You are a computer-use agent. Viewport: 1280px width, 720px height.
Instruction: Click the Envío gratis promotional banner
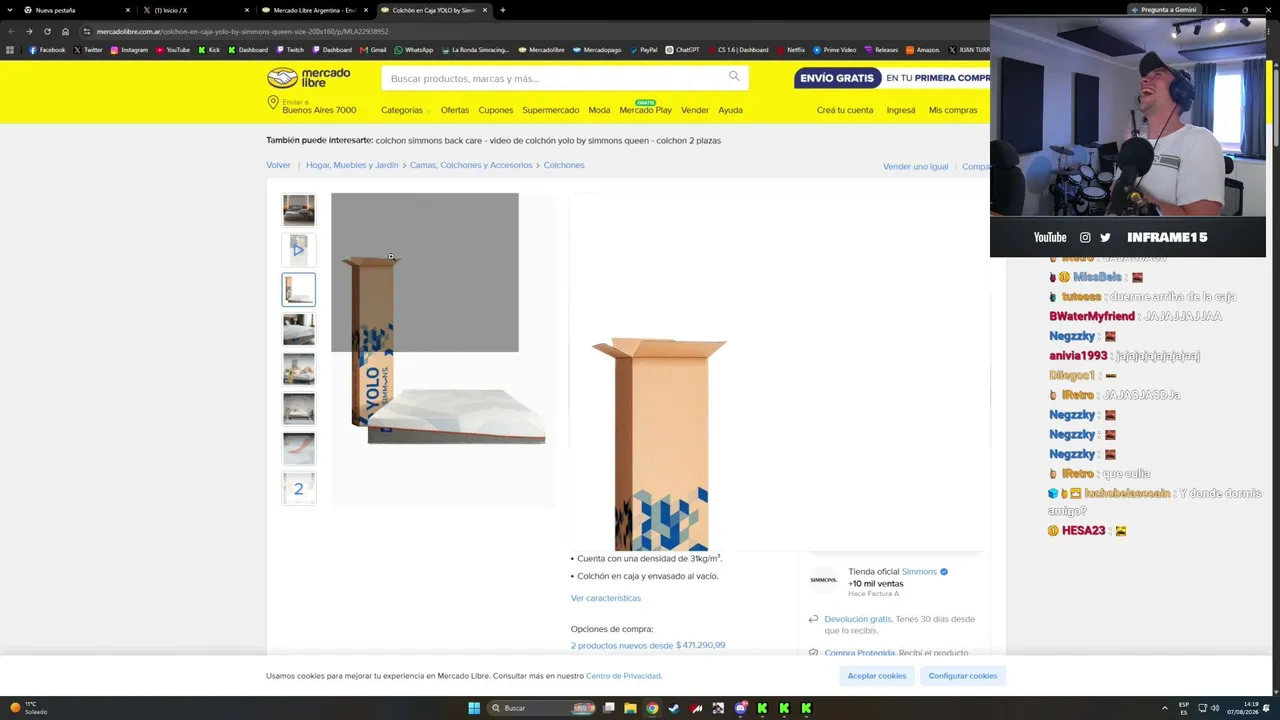[892, 78]
